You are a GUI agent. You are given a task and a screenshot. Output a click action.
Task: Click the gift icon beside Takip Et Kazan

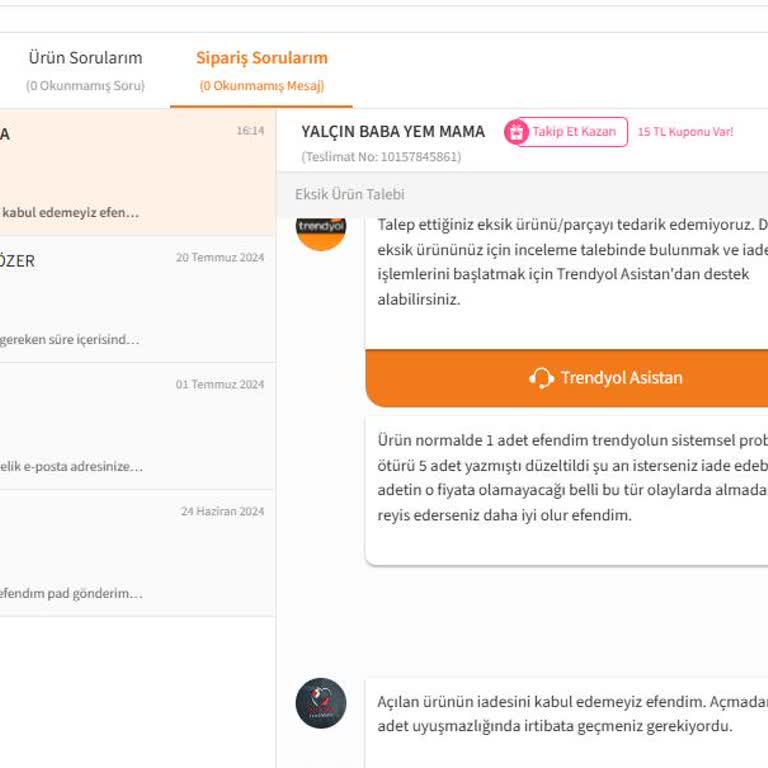coord(516,132)
